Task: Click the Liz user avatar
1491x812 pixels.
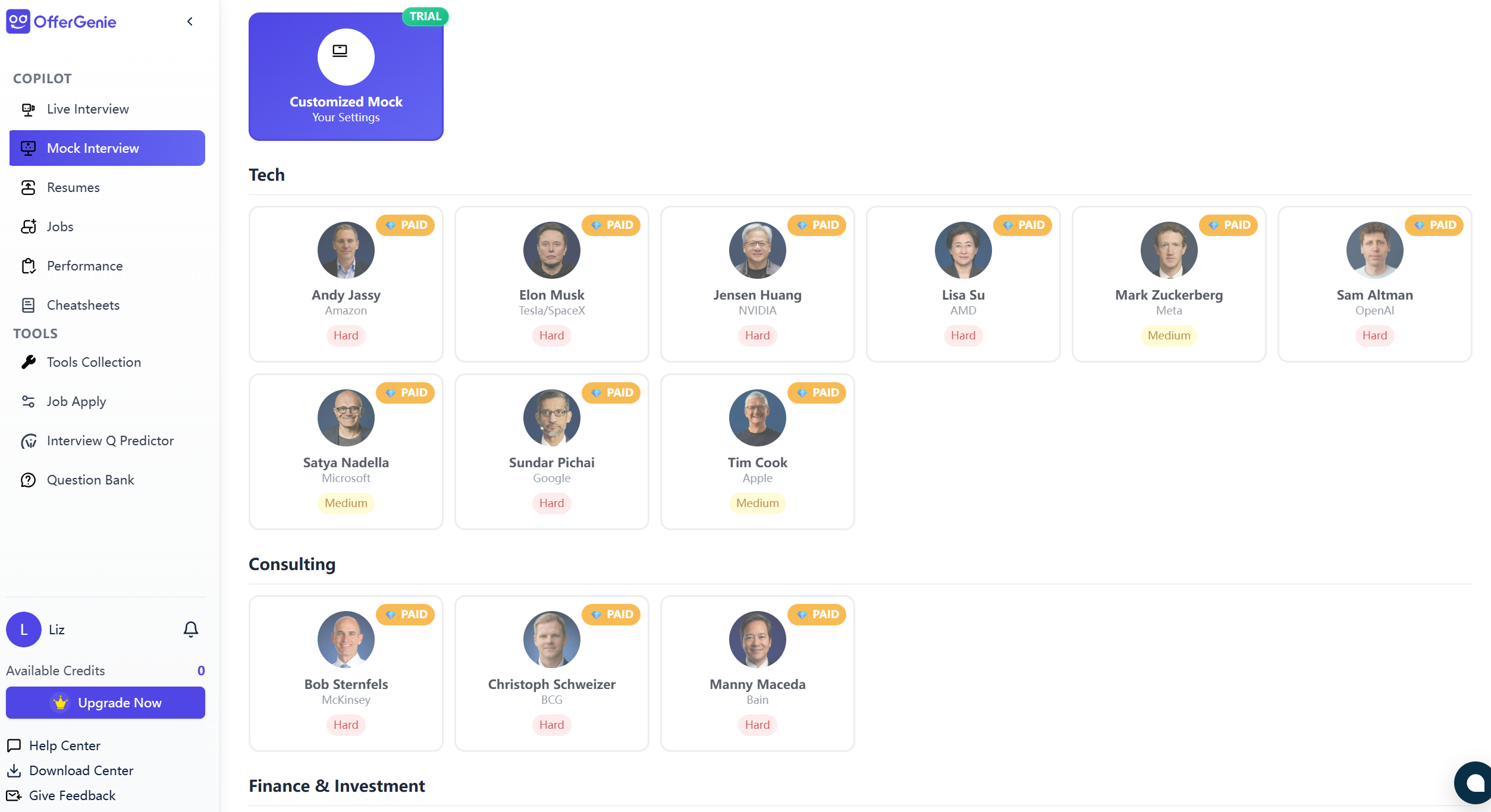Action: click(x=24, y=630)
